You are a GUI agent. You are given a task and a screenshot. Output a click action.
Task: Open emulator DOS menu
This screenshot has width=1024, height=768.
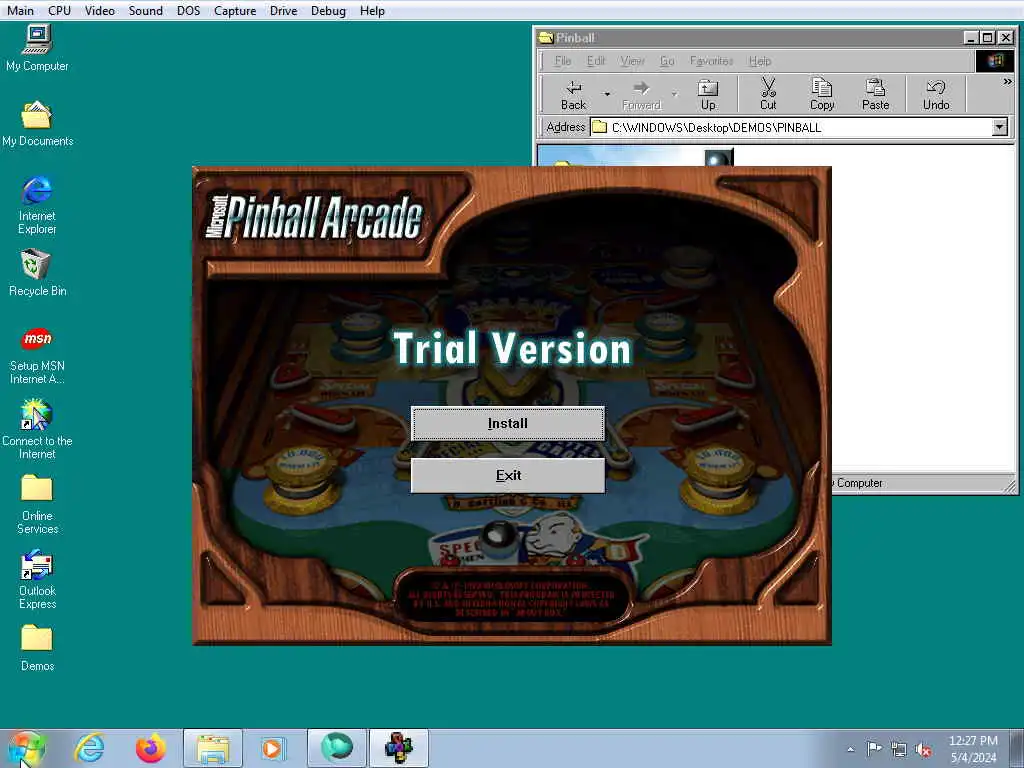[x=188, y=10]
